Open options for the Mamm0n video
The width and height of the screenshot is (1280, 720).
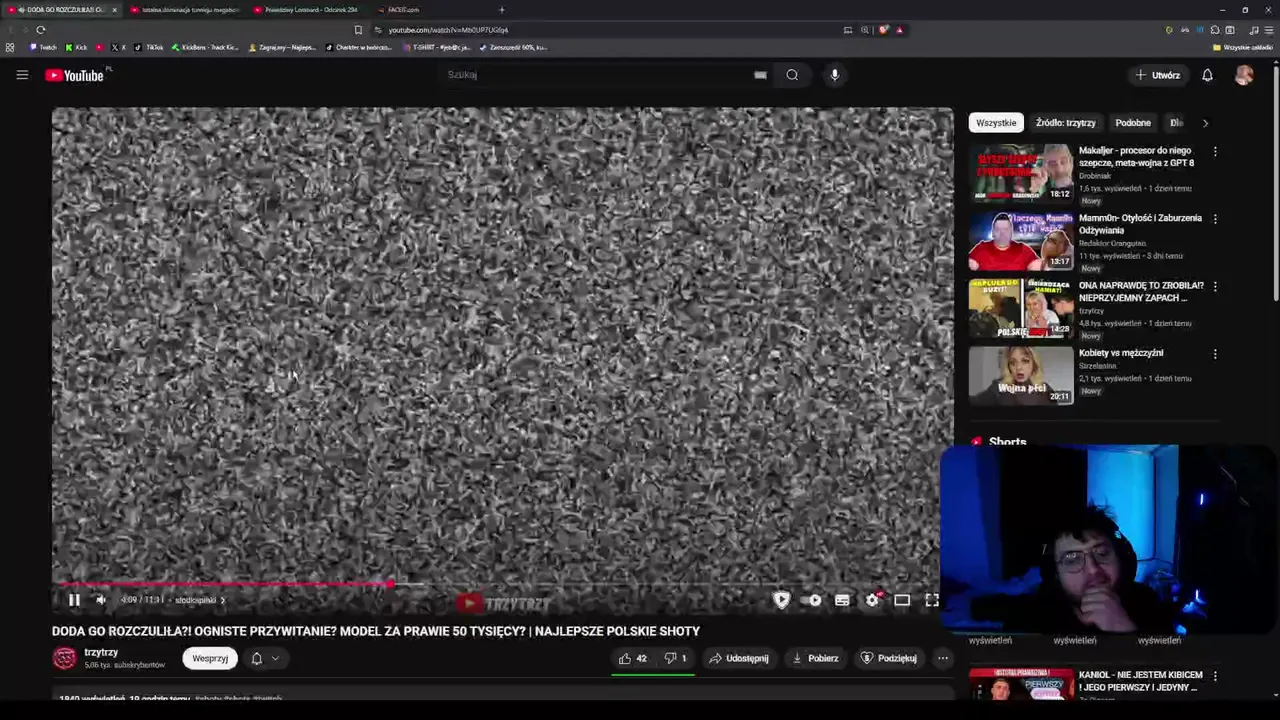pos(1215,219)
